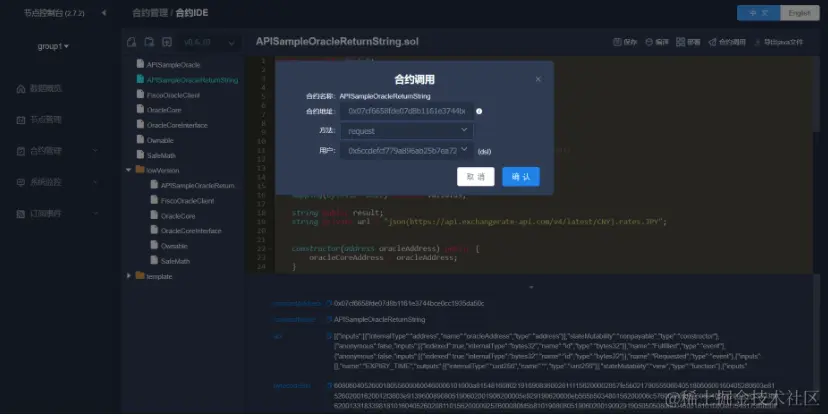Open the 节点管理 sidebar item
828x416 pixels.
coord(40,120)
